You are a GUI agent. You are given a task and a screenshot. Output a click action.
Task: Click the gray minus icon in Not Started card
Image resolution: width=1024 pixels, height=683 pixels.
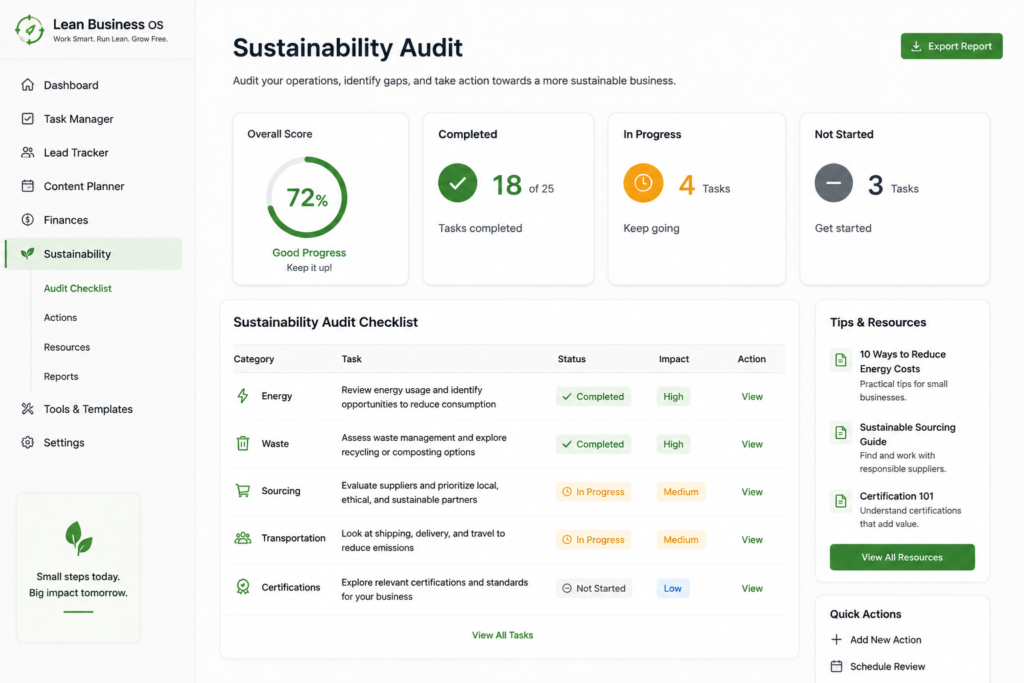[x=833, y=183]
